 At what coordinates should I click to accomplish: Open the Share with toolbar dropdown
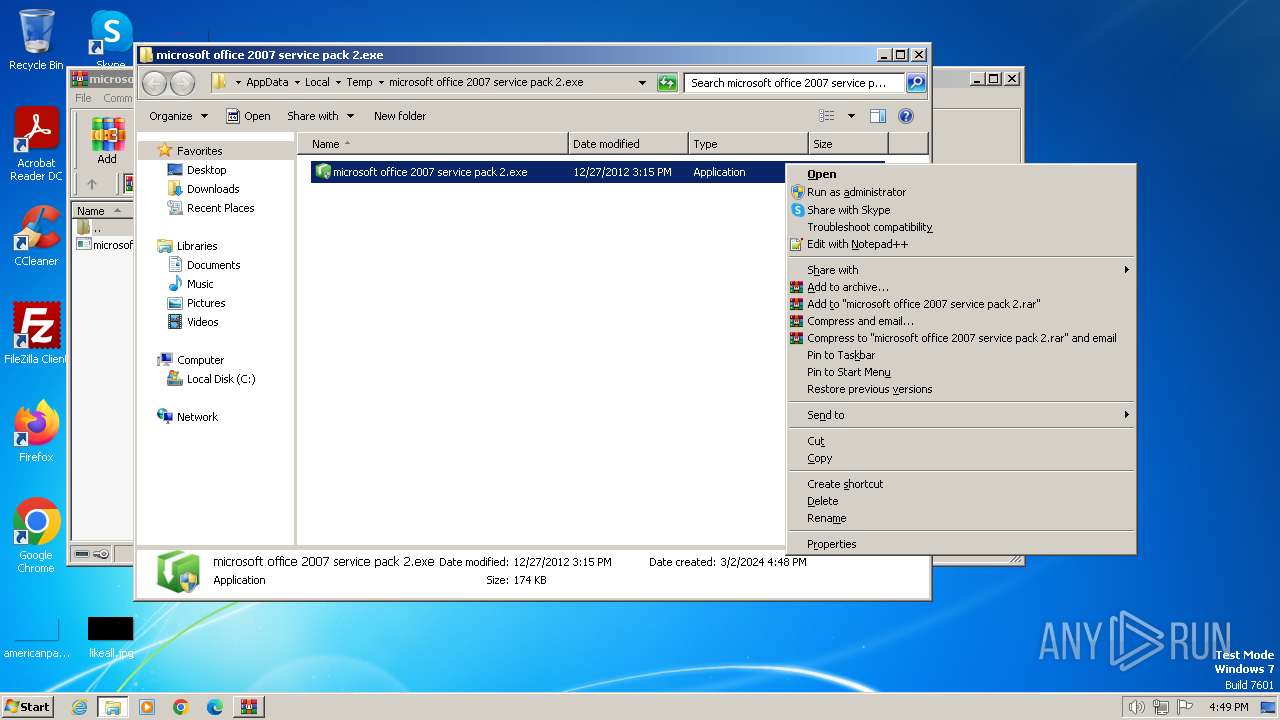(320, 116)
